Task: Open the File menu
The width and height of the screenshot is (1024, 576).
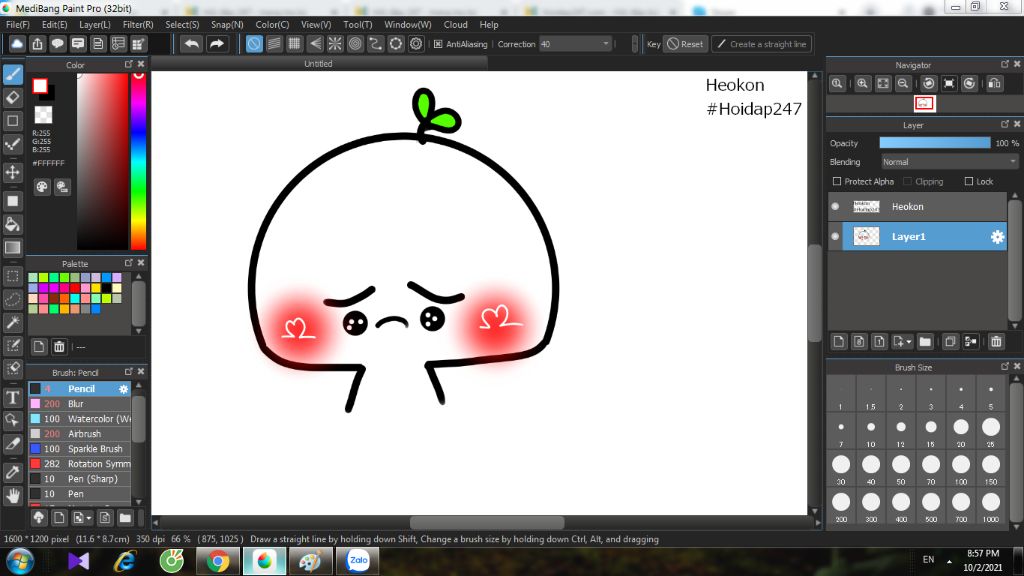Action: point(18,25)
